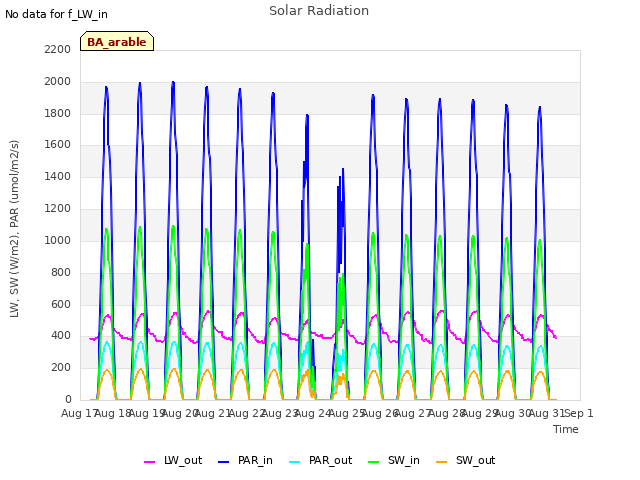Viewport: 640px width, 480px height.
Task: Click the orange SW_out legend swatch
Action: pyautogui.click(x=441, y=462)
